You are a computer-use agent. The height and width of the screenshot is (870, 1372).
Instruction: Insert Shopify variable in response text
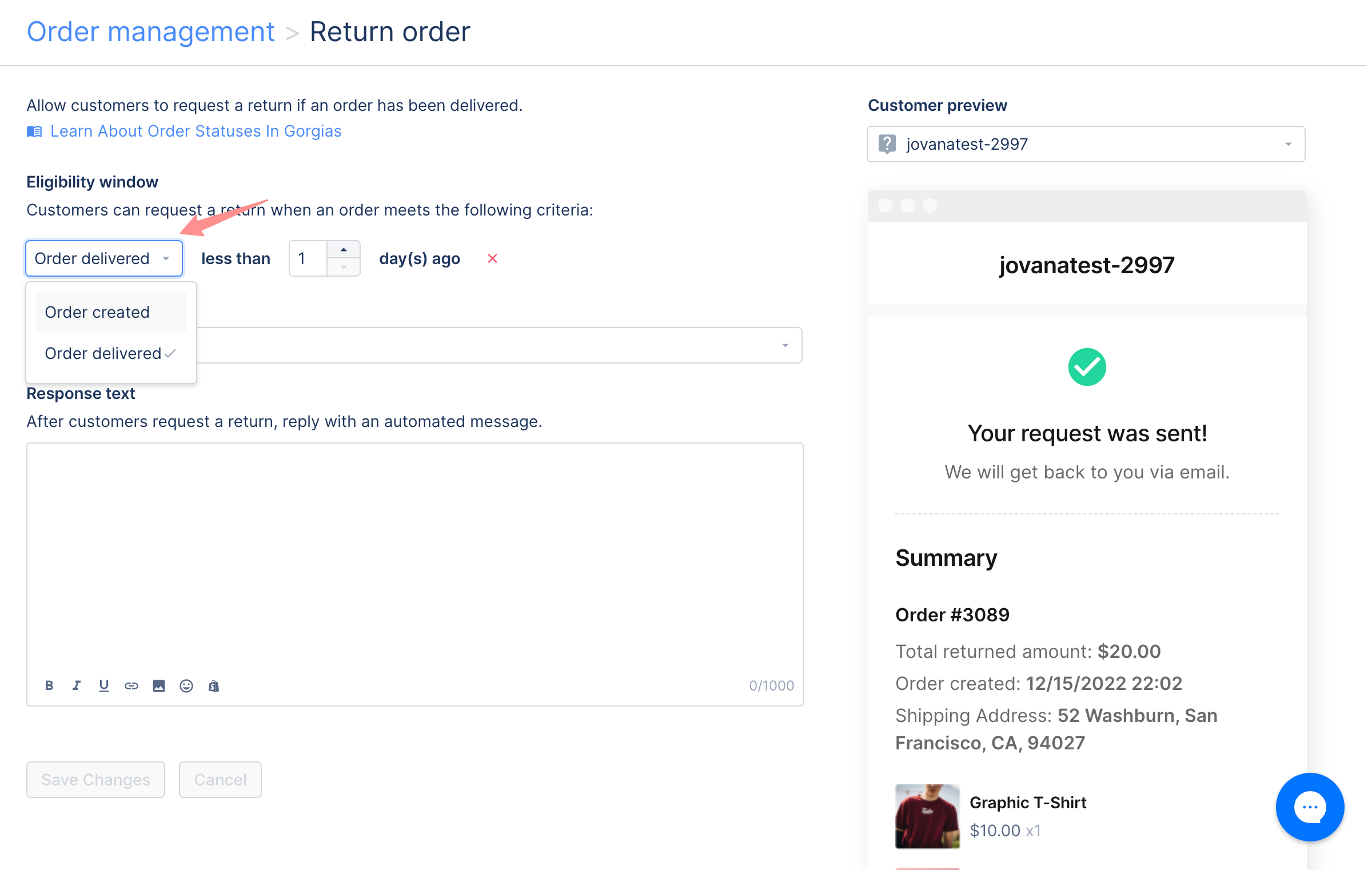point(214,685)
